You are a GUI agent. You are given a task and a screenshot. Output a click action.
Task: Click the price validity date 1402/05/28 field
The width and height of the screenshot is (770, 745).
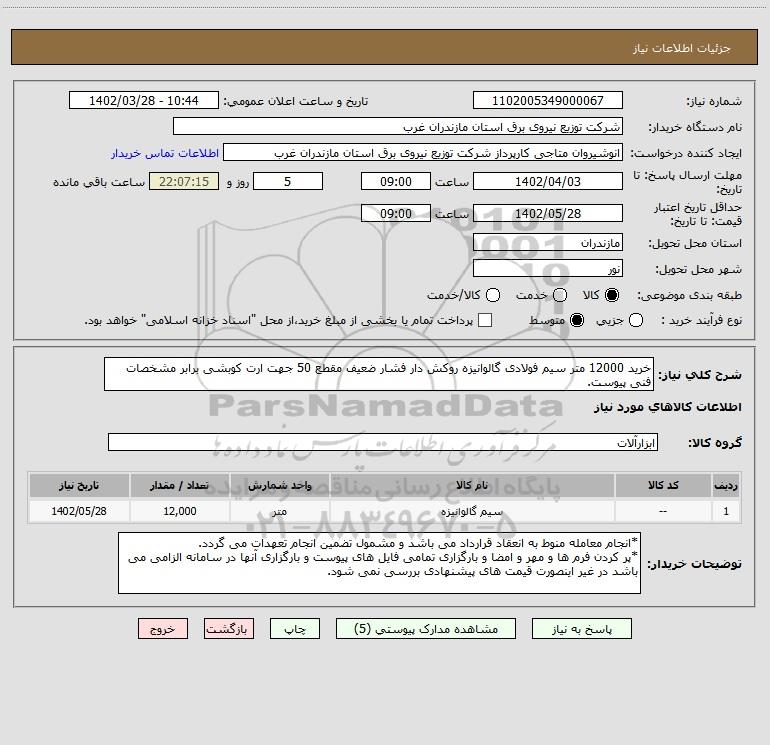click(548, 213)
